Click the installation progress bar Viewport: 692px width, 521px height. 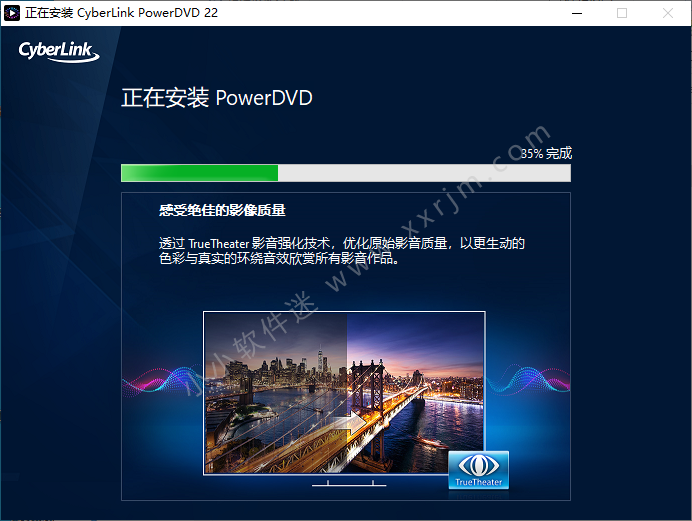pyautogui.click(x=346, y=173)
